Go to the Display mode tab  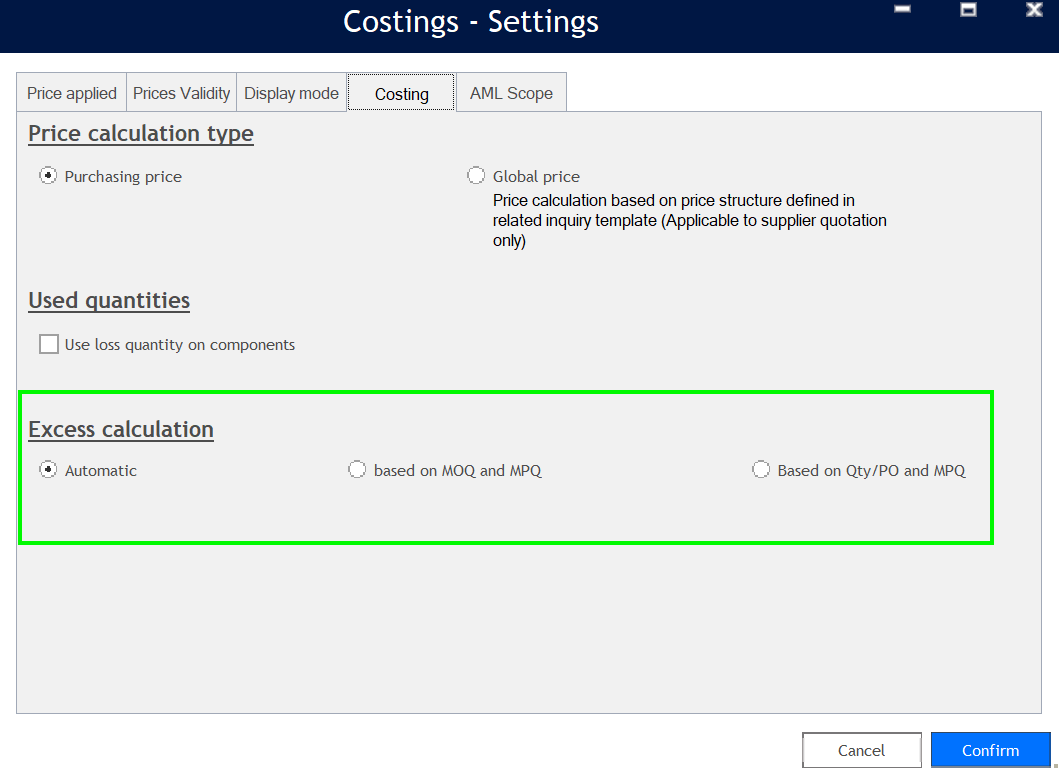pyautogui.click(x=291, y=93)
